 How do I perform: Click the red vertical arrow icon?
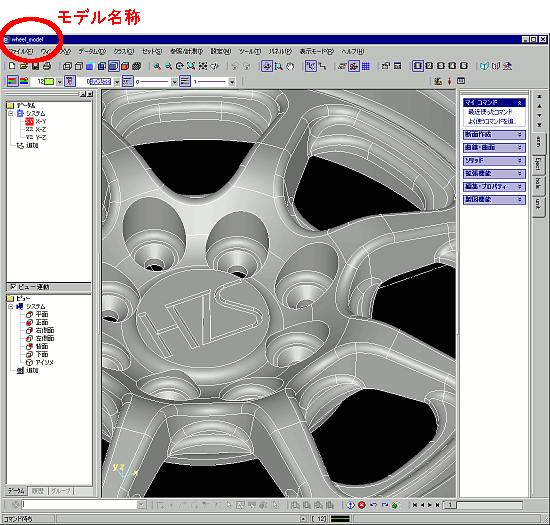click(x=449, y=81)
